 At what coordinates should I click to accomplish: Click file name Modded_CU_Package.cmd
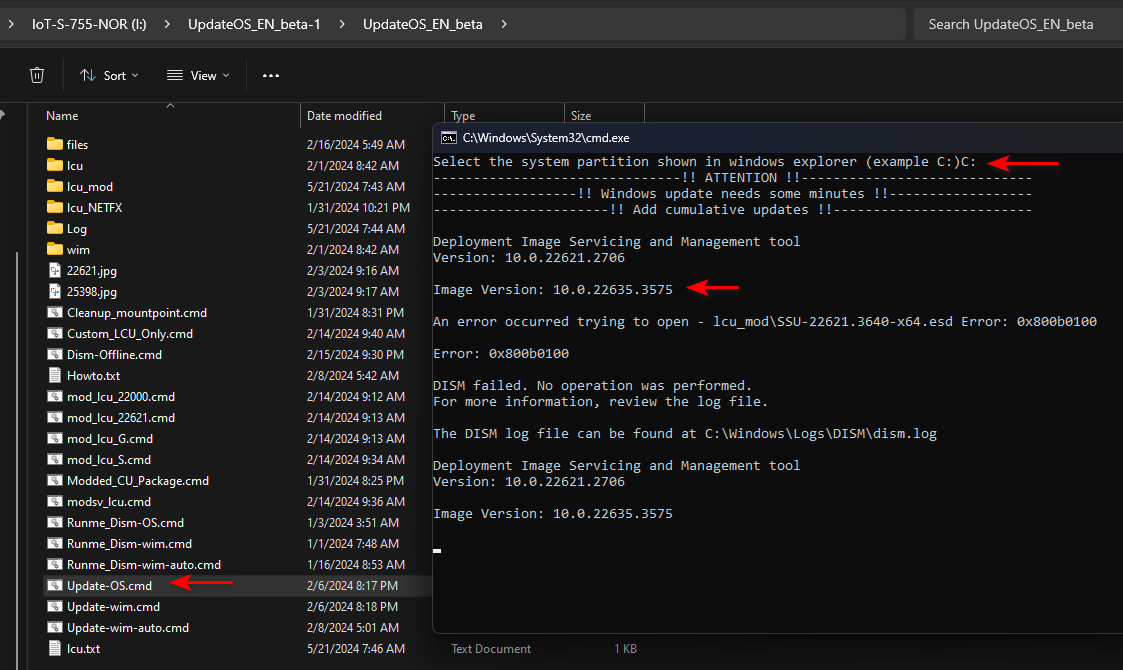click(138, 481)
